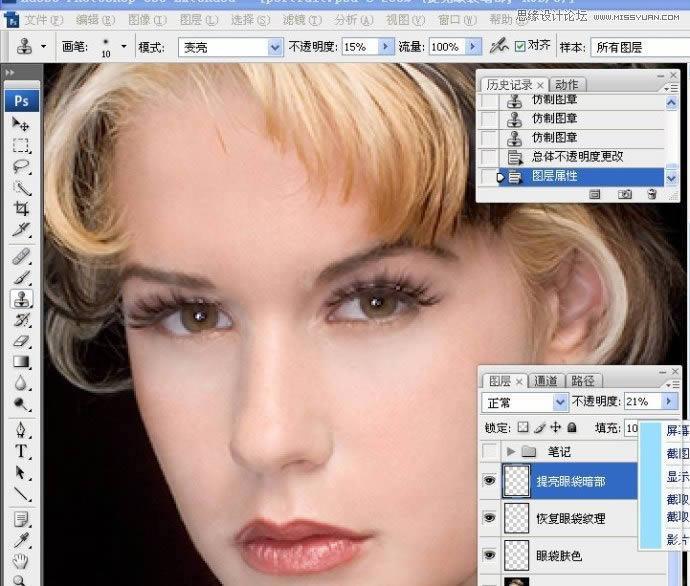Select the Horizontal Type tool
690x586 pixels.
[20, 451]
